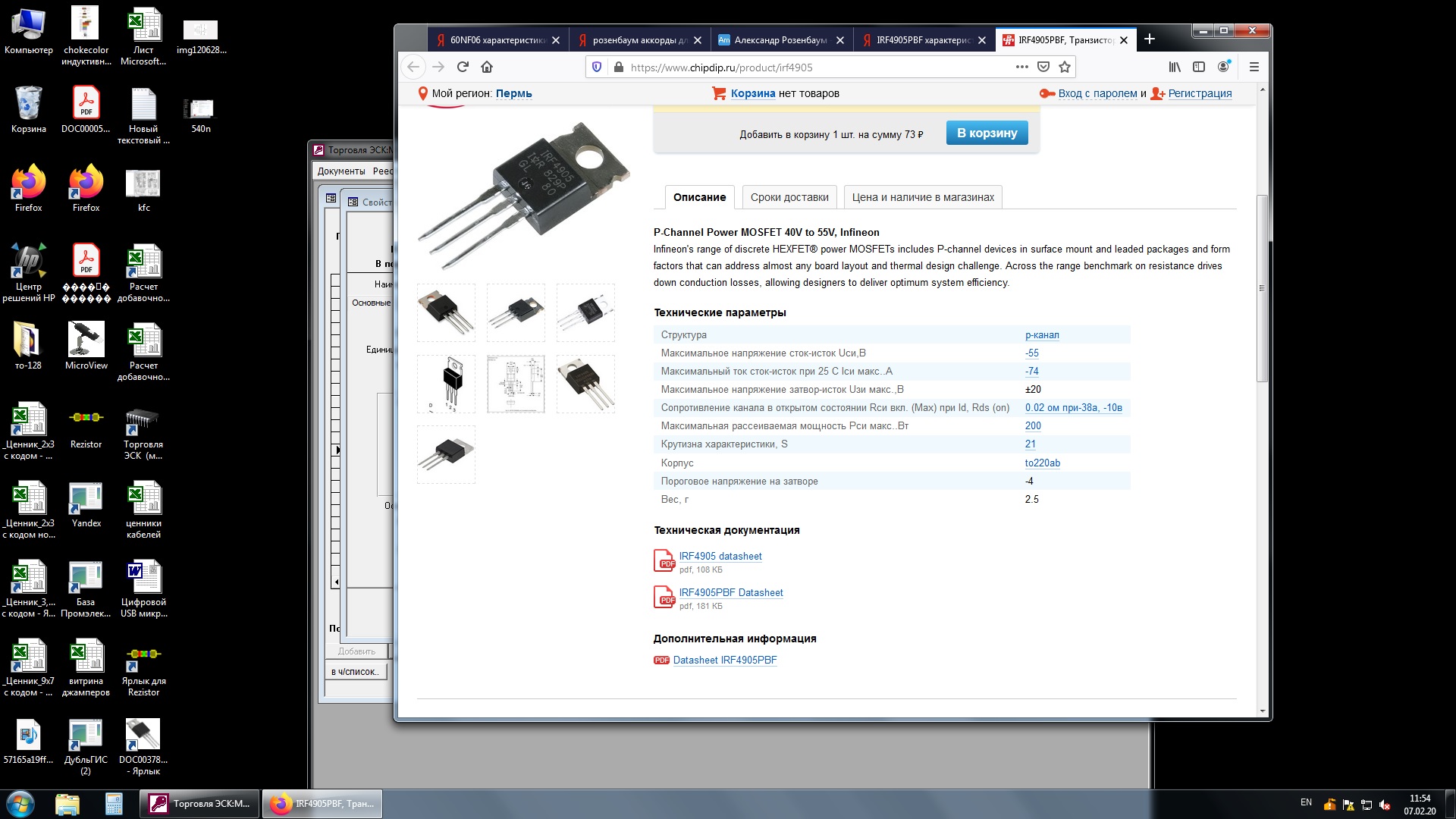Switch to Александр Розенбаум tab

[781, 40]
